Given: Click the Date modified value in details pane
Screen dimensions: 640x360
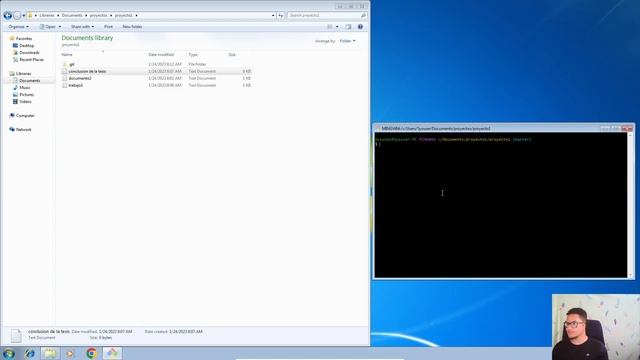Looking at the screenshot, I should point(116,331).
